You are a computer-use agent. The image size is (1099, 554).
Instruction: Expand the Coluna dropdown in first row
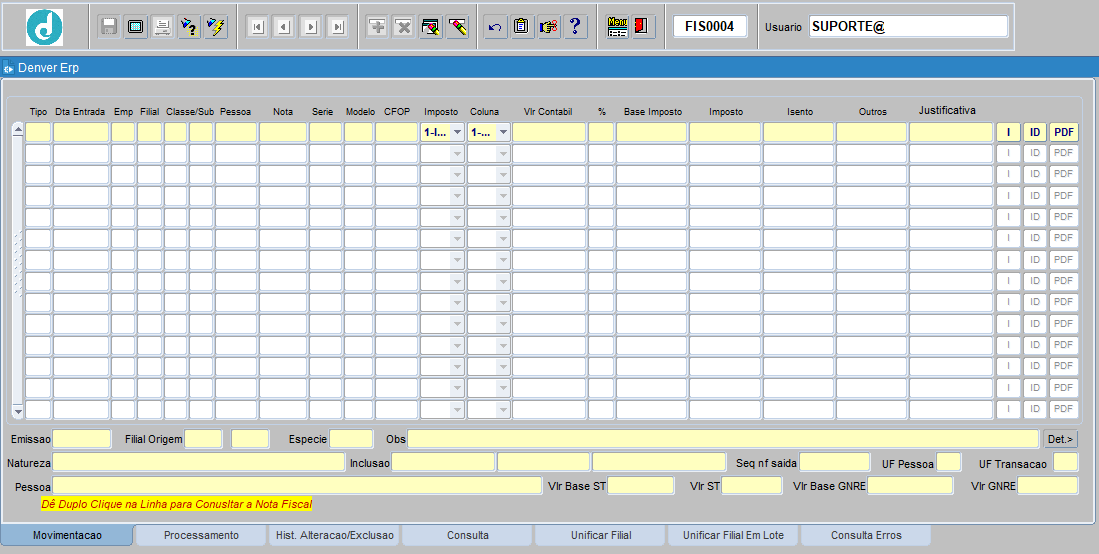click(x=503, y=132)
